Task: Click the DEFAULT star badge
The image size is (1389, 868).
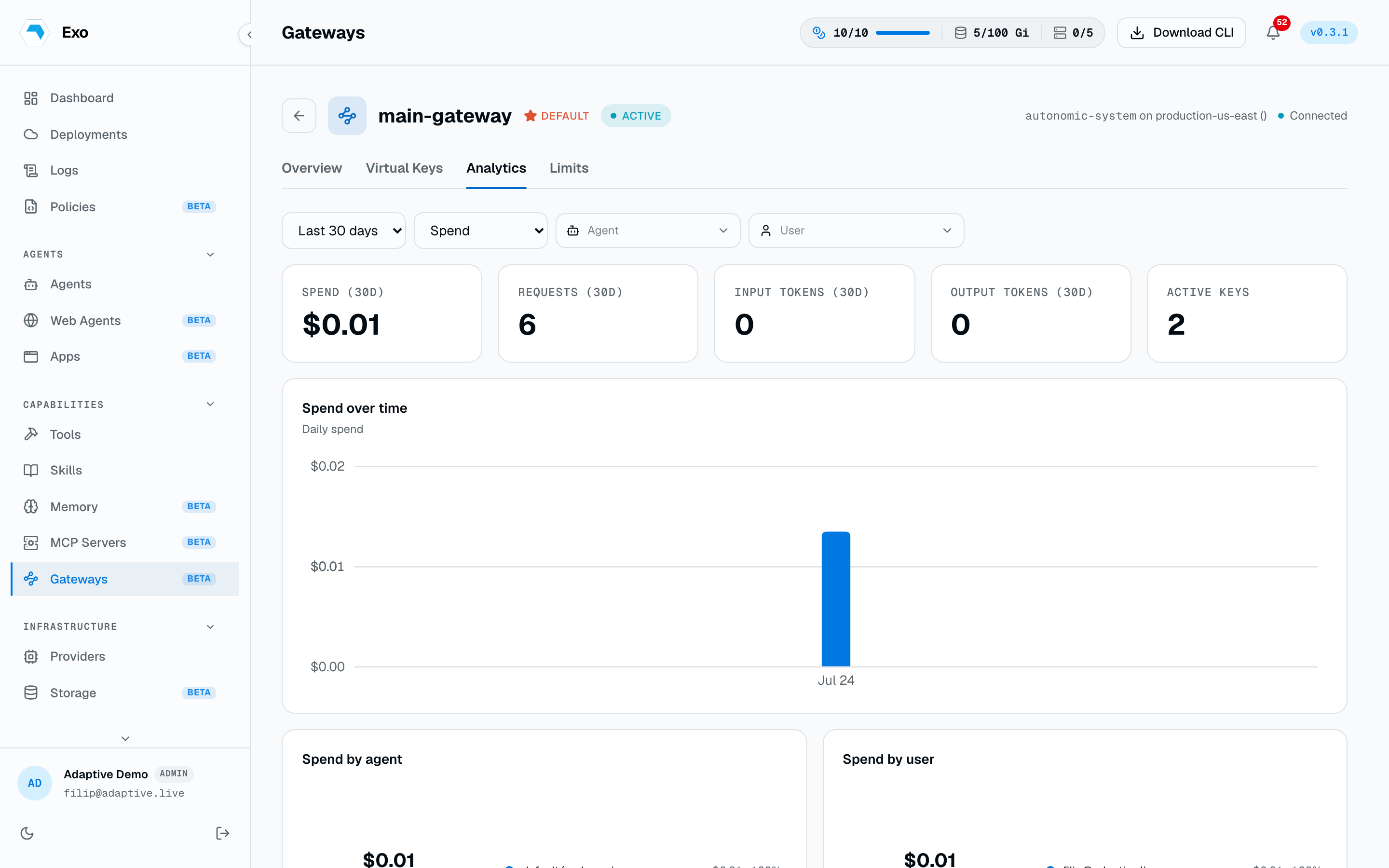Action: (556, 116)
